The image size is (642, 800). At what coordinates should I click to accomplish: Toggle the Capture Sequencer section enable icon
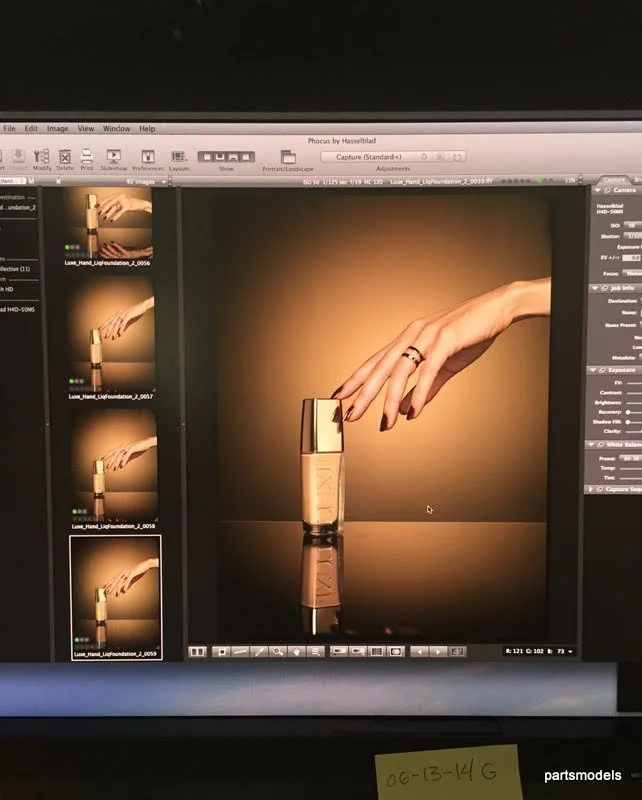(x=600, y=489)
